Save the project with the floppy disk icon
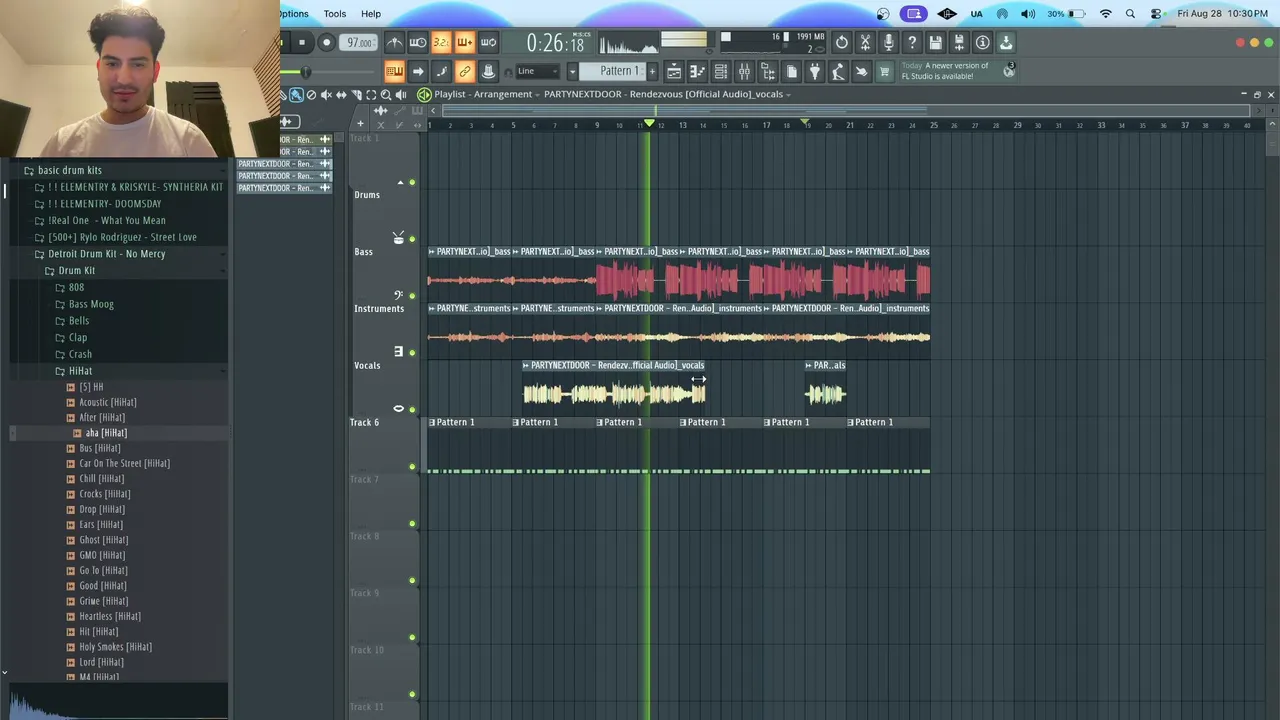 (x=935, y=42)
